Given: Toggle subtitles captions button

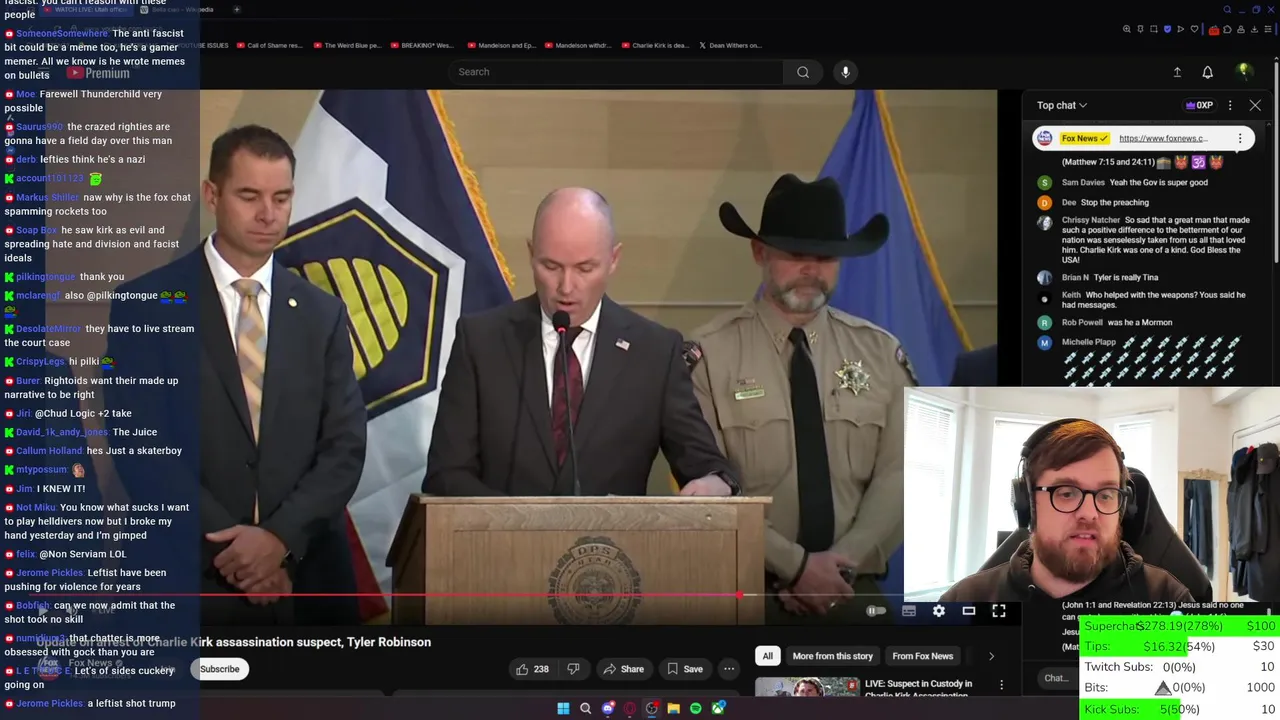Looking at the screenshot, I should click(908, 611).
